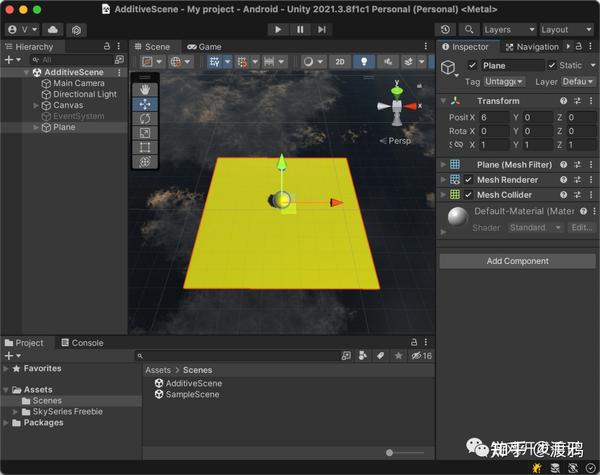Expand the Packages folder
This screenshot has height=475, width=600.
tap(6, 423)
